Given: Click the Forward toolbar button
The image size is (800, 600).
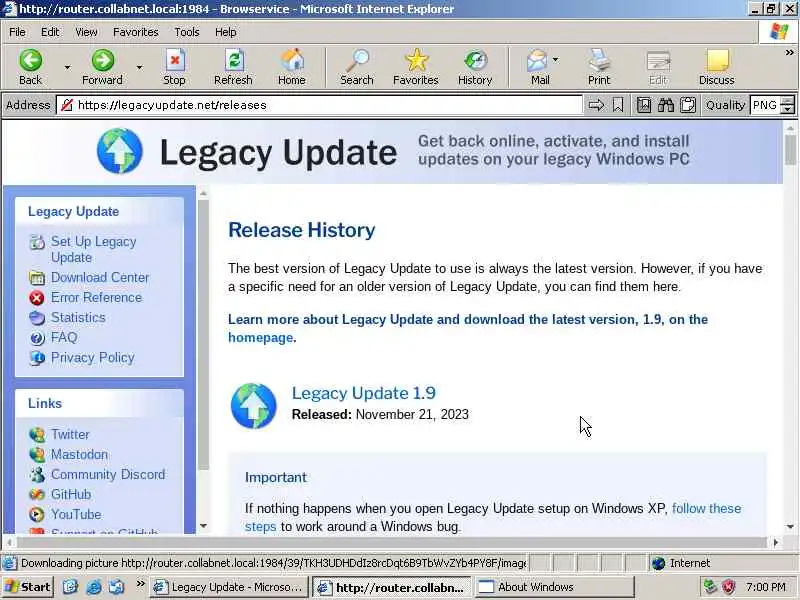Looking at the screenshot, I should pos(103,67).
